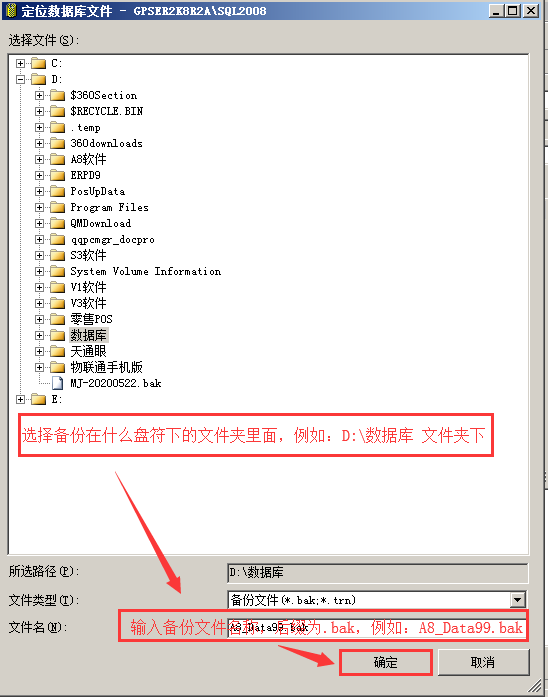548x697 pixels.
Task: Expand the C: drive node
Action: pos(20,63)
